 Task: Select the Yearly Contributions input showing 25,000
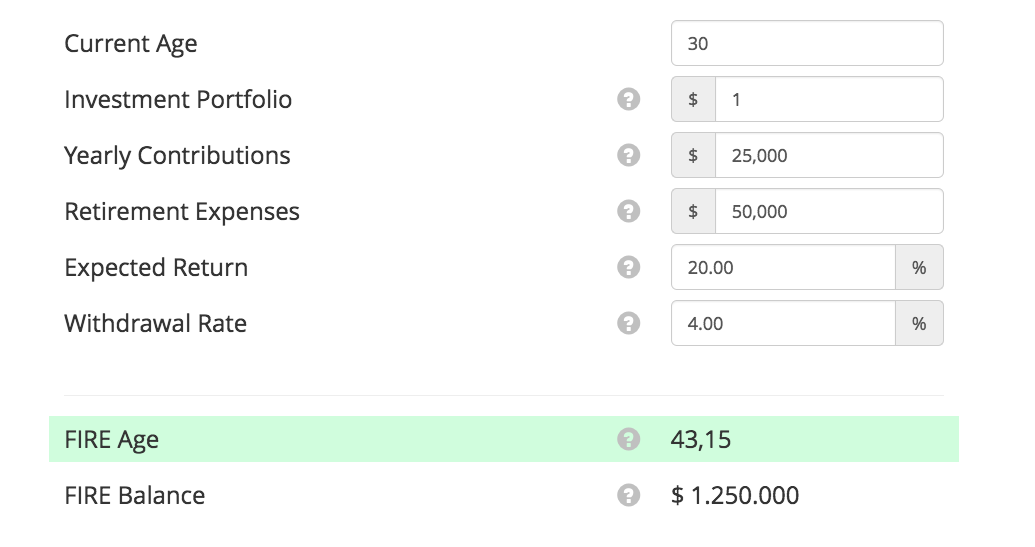pyautogui.click(x=828, y=155)
